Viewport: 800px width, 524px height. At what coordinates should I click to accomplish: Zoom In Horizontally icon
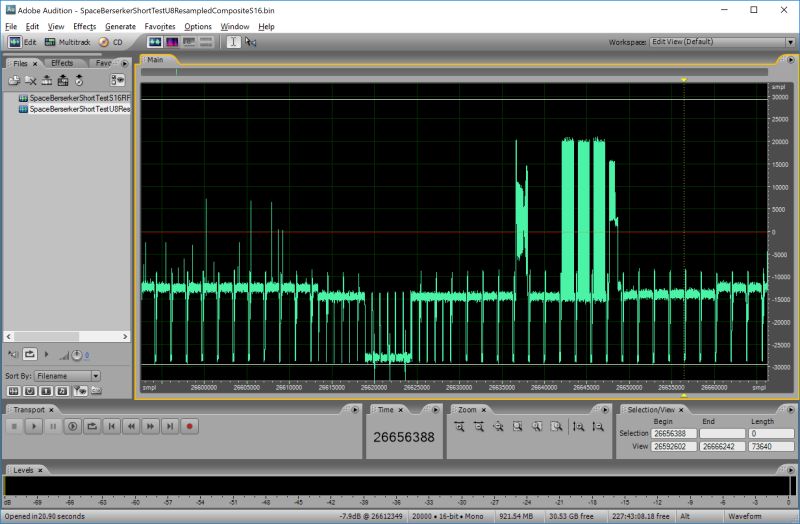pyautogui.click(x=459, y=427)
